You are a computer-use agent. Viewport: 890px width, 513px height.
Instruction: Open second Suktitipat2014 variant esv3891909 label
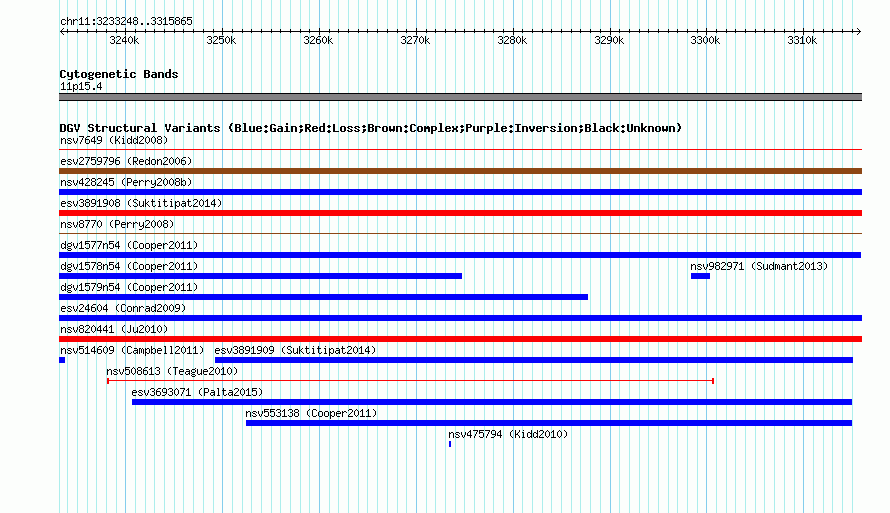[x=295, y=350]
